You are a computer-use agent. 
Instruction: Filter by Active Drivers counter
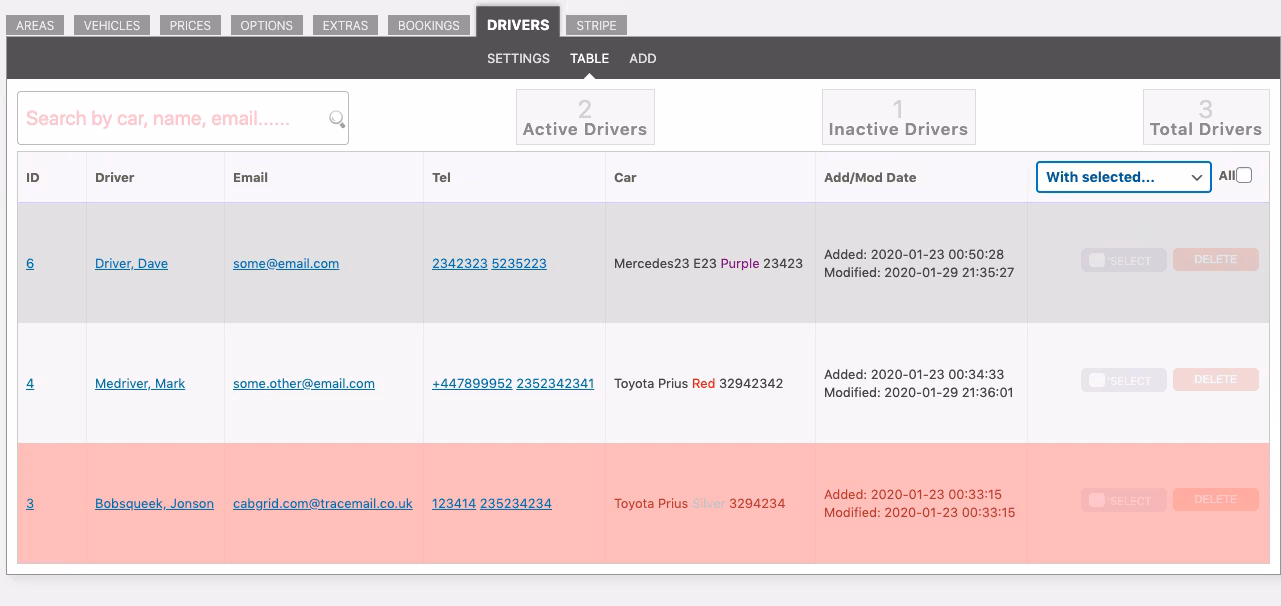click(x=585, y=117)
